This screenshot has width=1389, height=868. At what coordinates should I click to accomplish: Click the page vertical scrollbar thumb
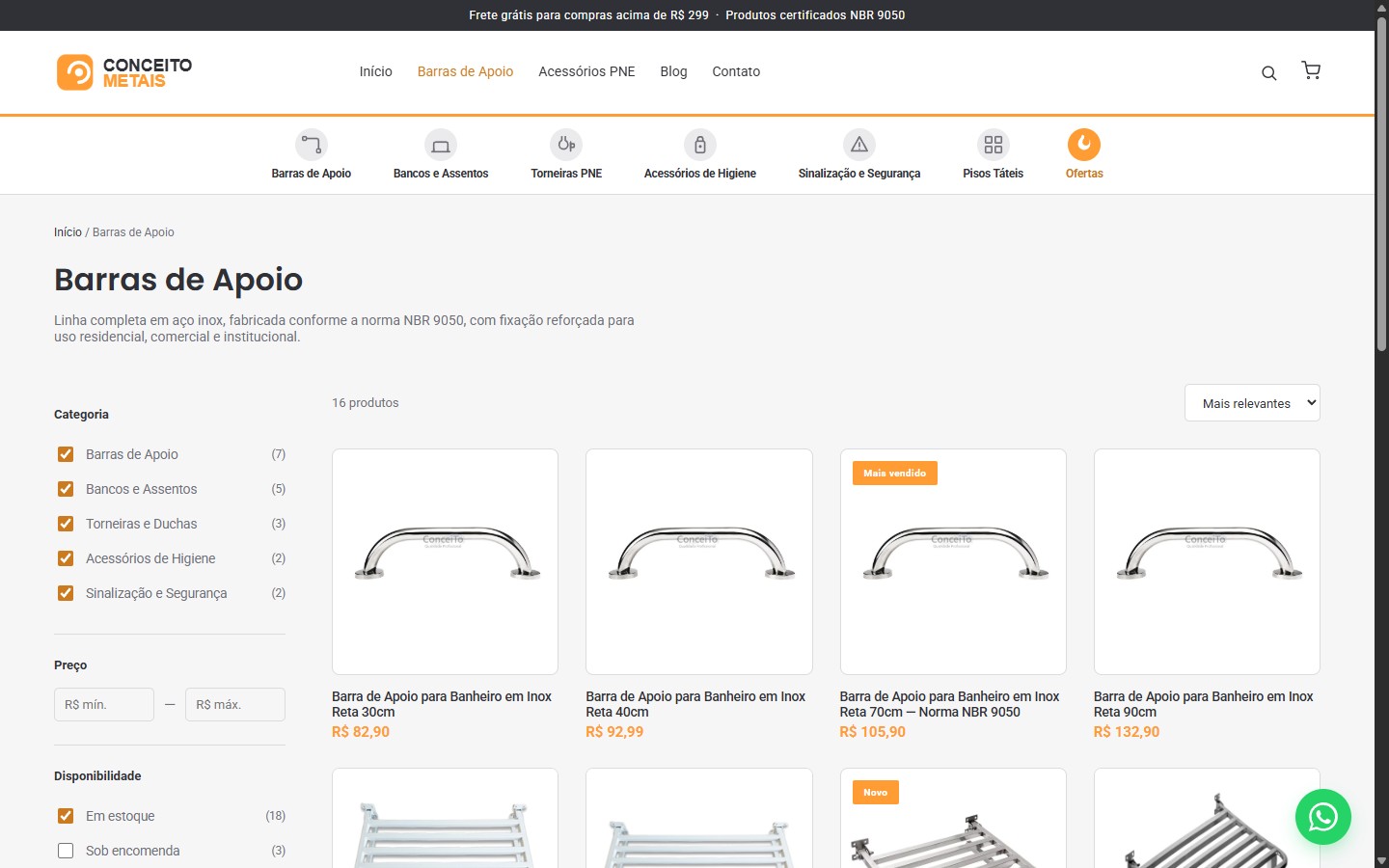[x=1381, y=183]
